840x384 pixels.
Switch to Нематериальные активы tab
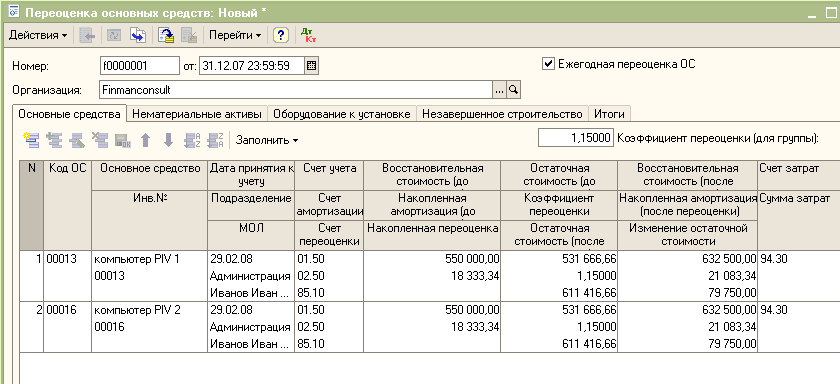pyautogui.click(x=197, y=114)
